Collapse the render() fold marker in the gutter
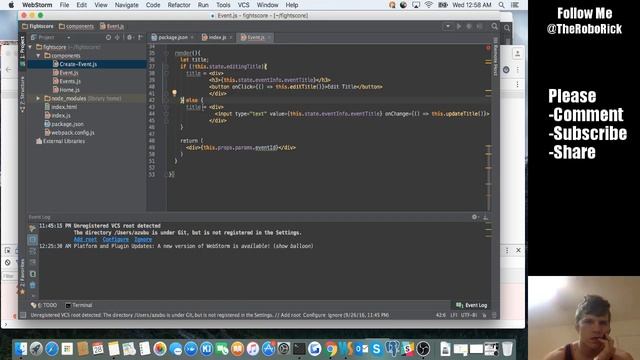This screenshot has width=640, height=360. coord(166,53)
